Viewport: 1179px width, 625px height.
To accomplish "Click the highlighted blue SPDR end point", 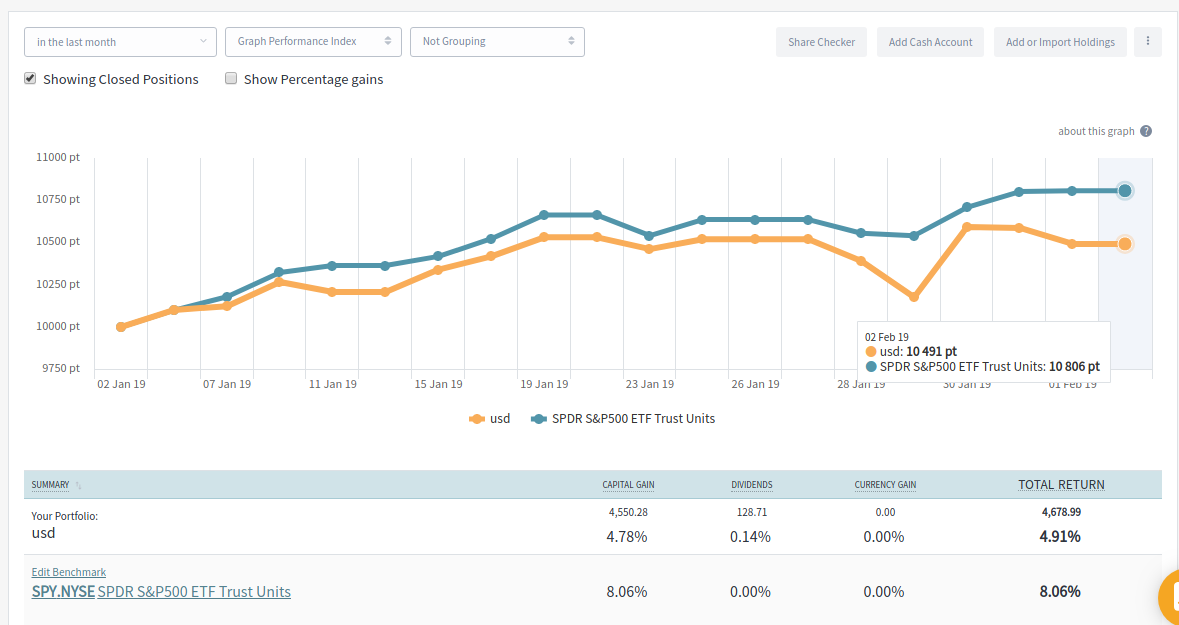I will [1125, 191].
